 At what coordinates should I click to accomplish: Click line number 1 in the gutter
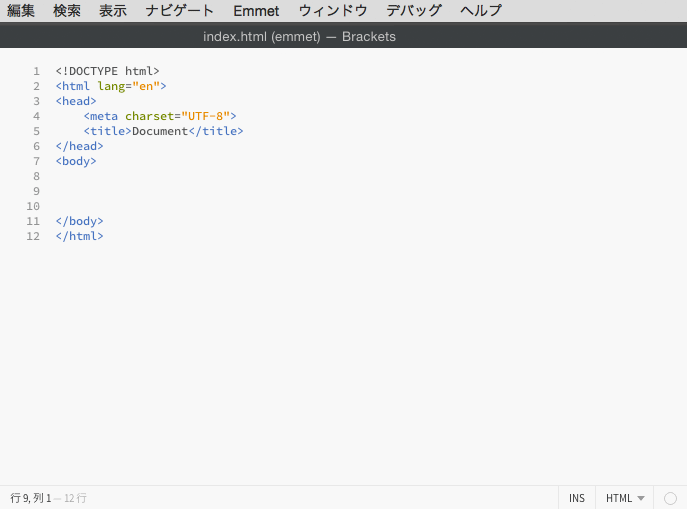[36, 71]
